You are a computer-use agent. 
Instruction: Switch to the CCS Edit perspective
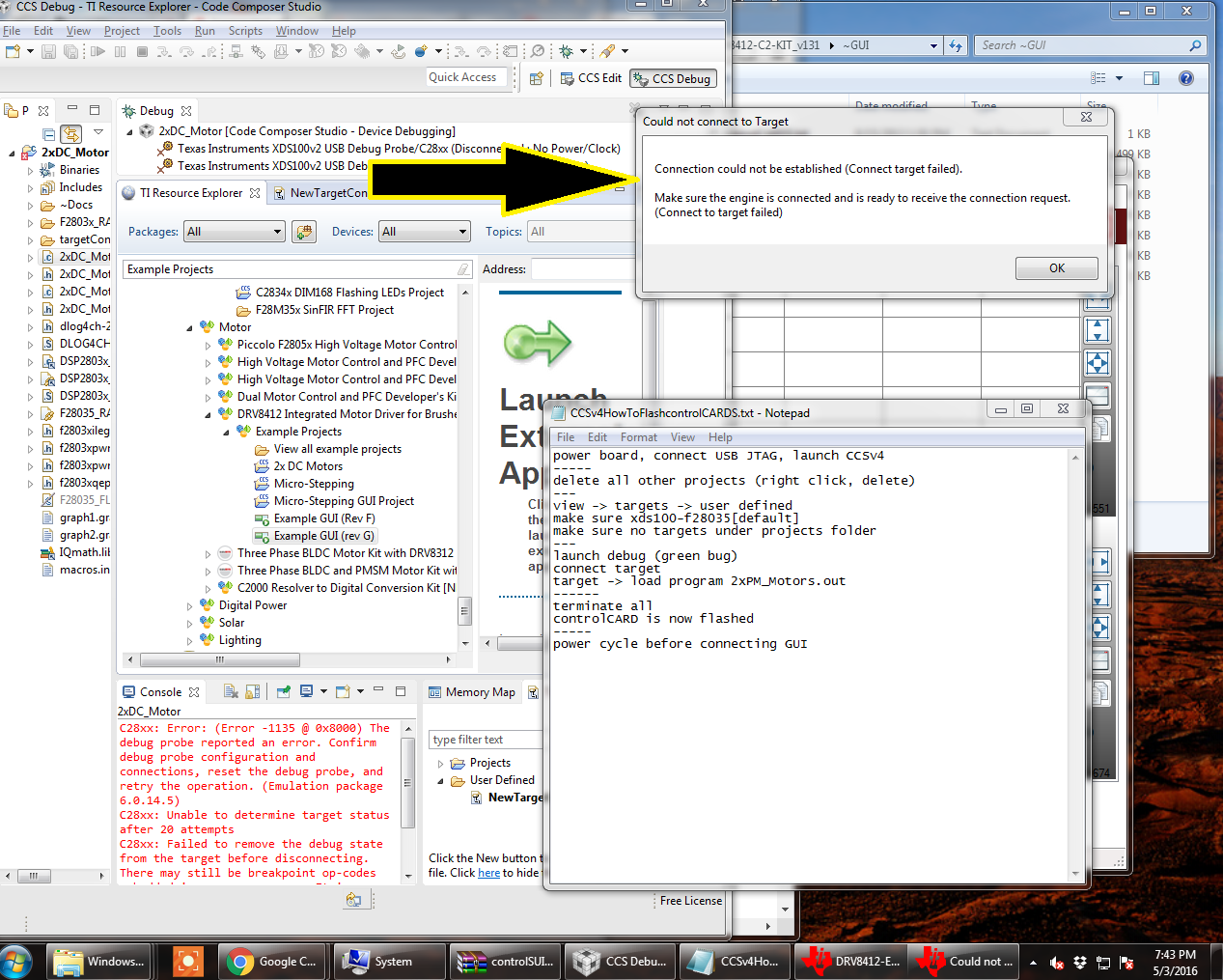click(591, 78)
